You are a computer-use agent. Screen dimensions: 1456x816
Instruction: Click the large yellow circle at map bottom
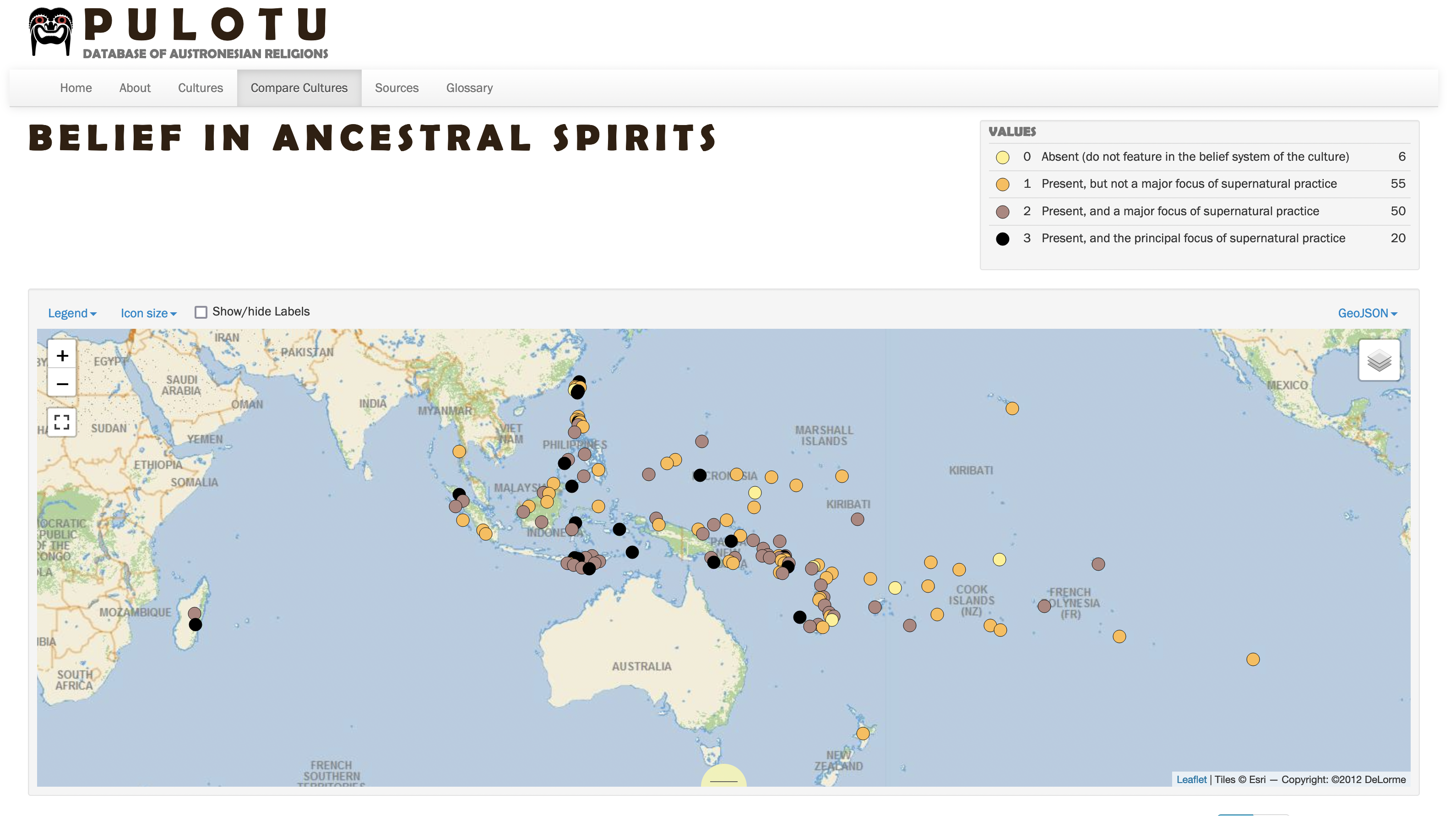pos(723,777)
